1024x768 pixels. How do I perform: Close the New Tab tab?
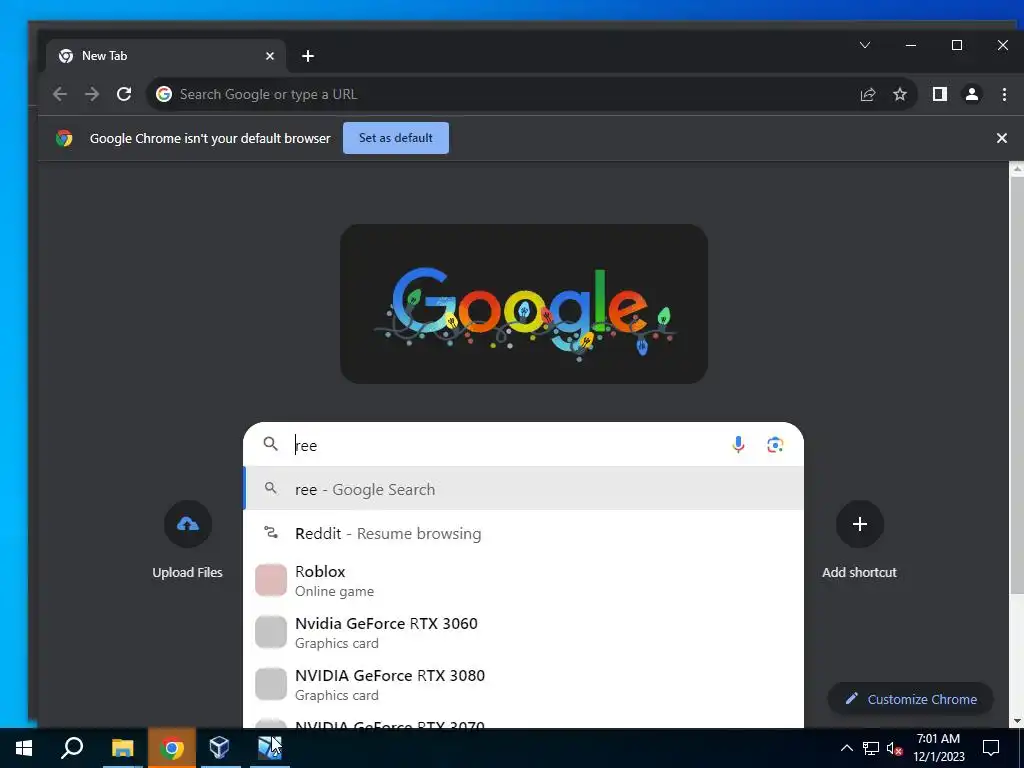click(270, 56)
